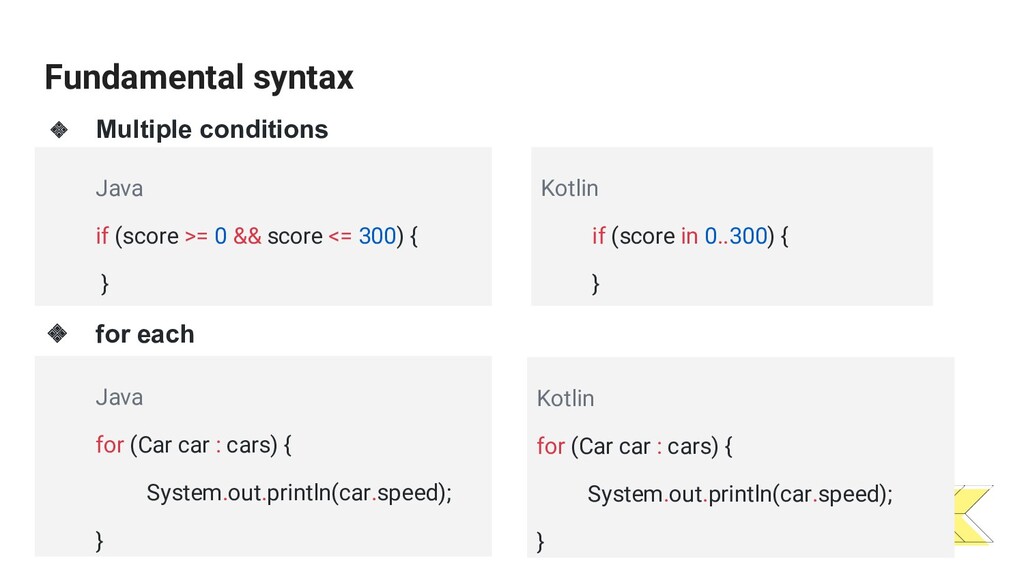Click the diamond bullet beside Multiple conditions
Screen dimensions: 1024x576
pyautogui.click(x=59, y=129)
